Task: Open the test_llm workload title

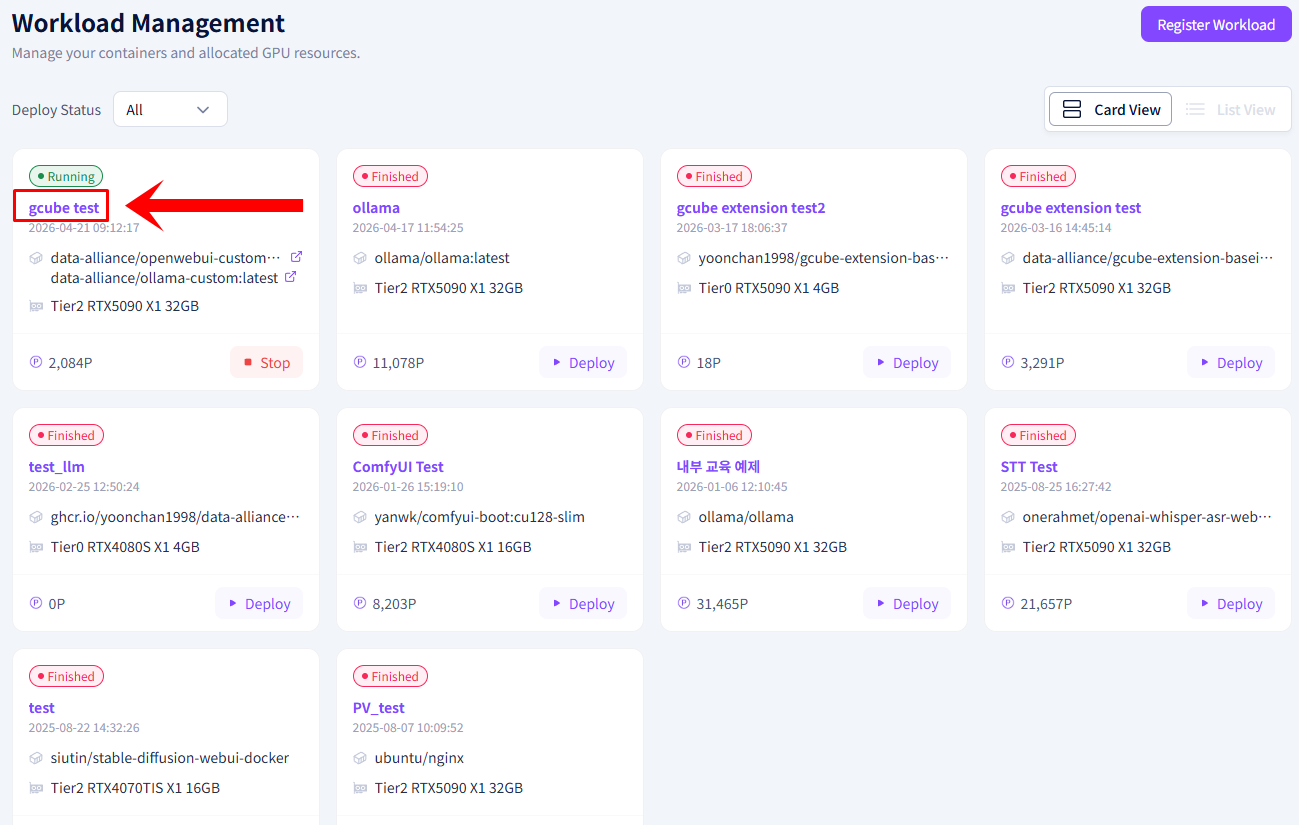Action: (x=57, y=467)
